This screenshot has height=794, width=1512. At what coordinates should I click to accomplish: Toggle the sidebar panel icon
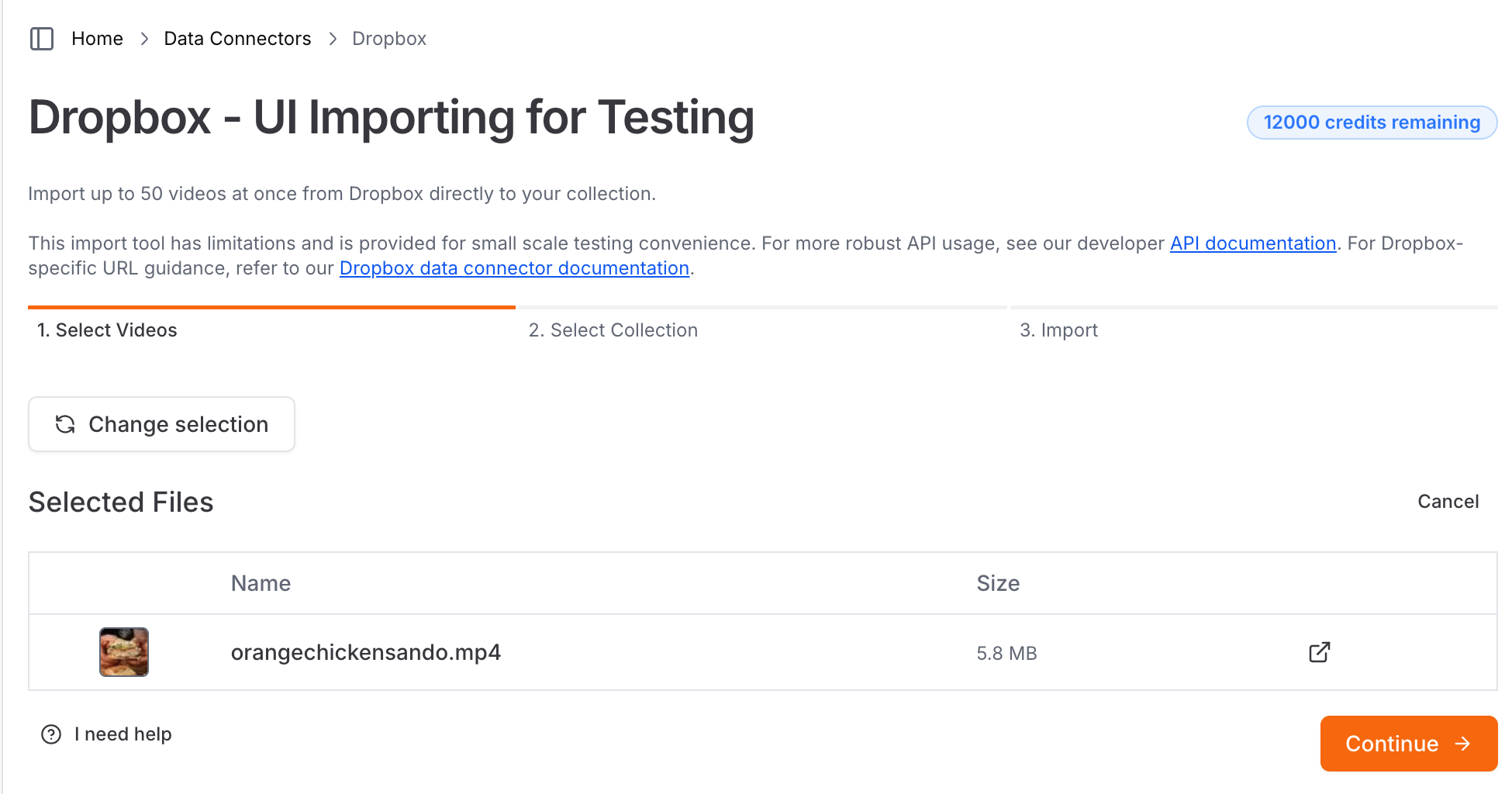tap(42, 39)
